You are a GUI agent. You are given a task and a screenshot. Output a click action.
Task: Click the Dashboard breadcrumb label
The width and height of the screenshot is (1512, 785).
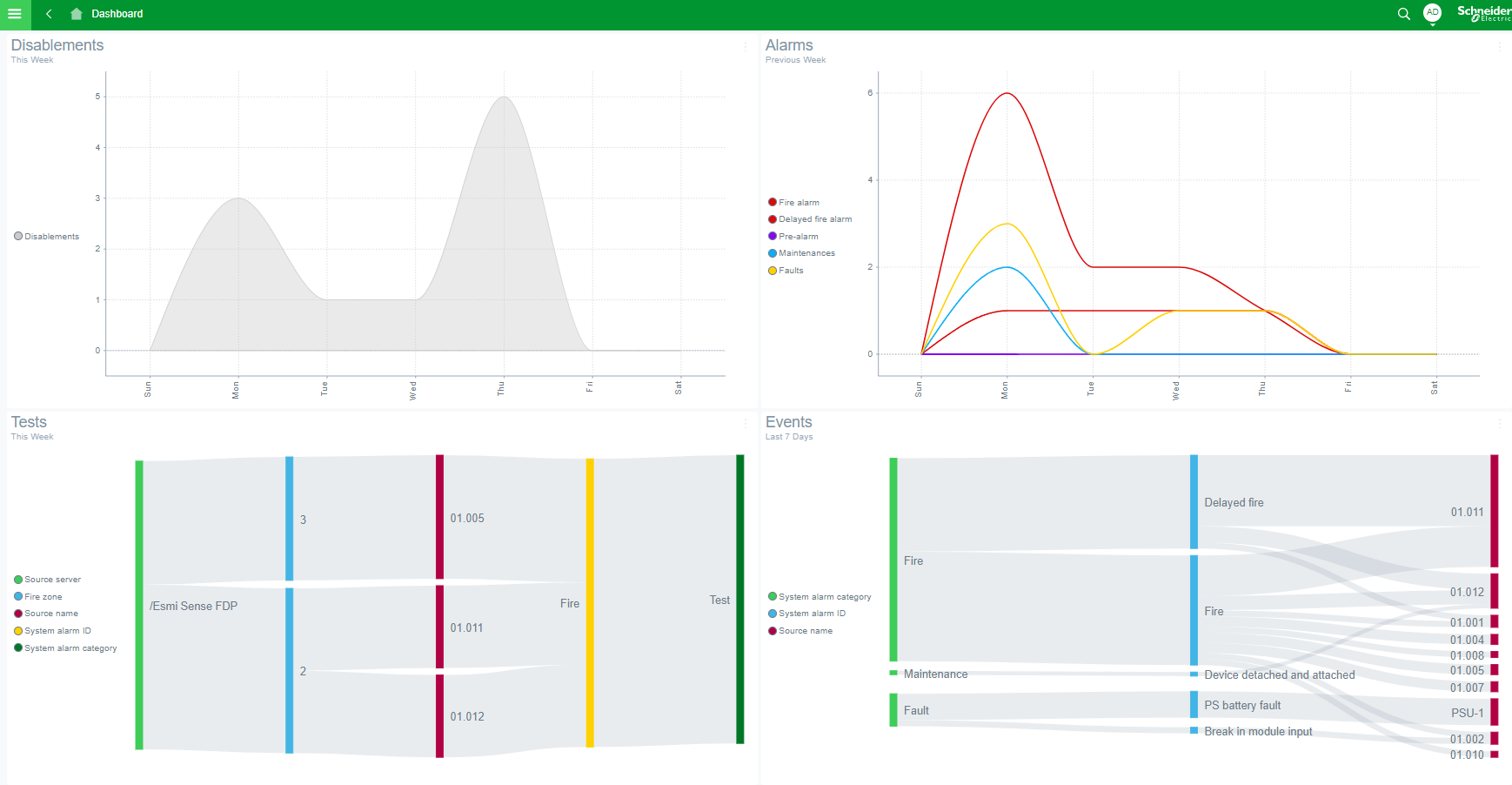[x=117, y=14]
